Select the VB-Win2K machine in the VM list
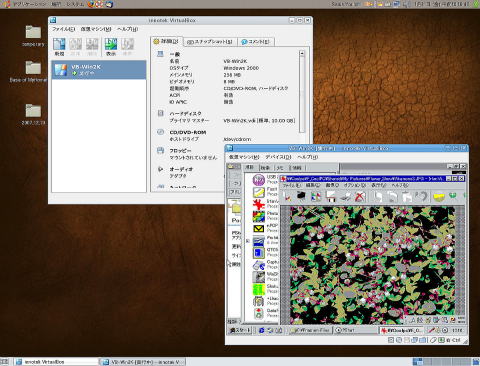 click(99, 70)
